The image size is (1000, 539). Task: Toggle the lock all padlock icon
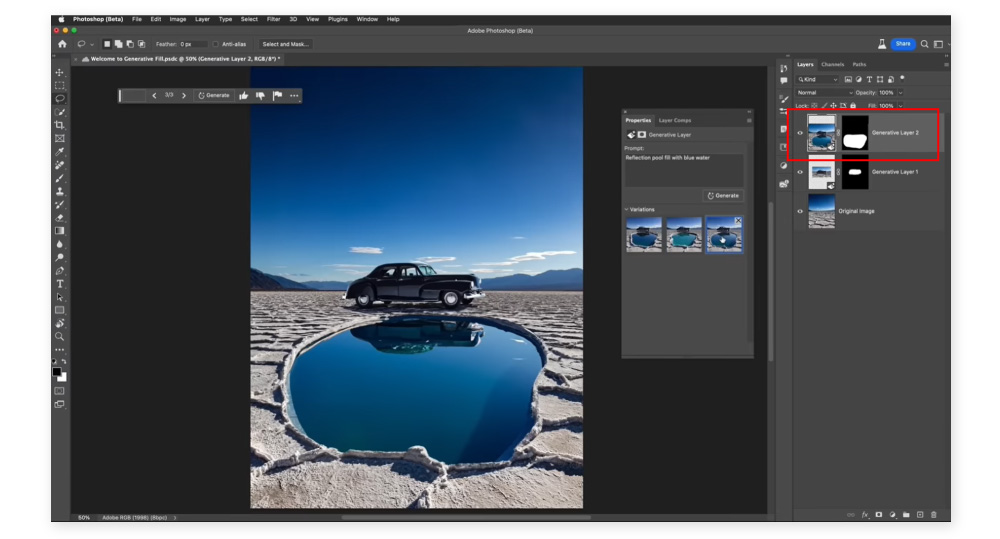point(853,106)
